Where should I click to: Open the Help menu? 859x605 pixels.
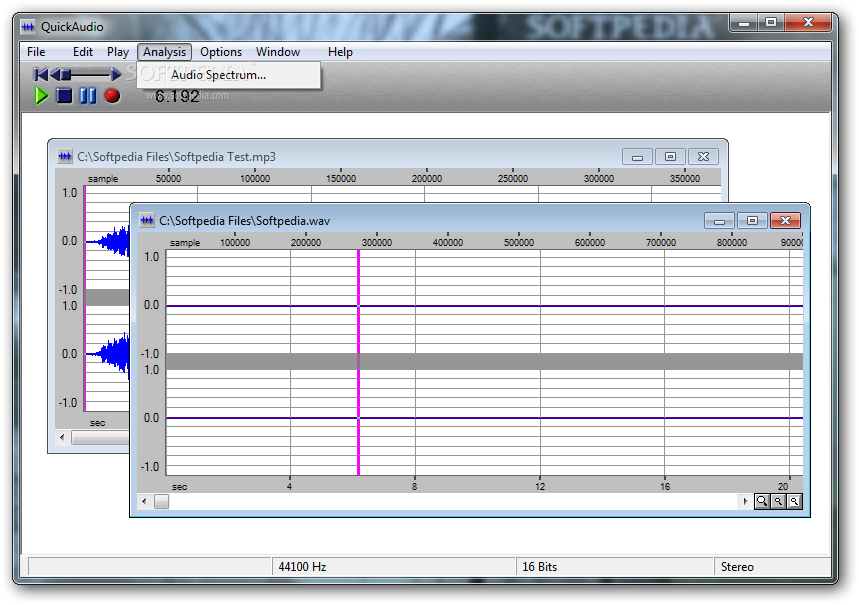(x=340, y=52)
